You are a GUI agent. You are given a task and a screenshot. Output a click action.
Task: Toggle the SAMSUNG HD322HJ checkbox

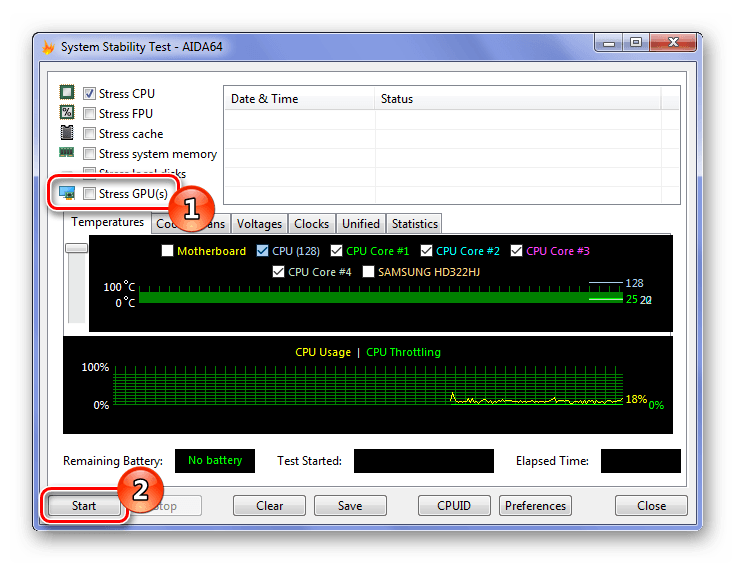368,272
